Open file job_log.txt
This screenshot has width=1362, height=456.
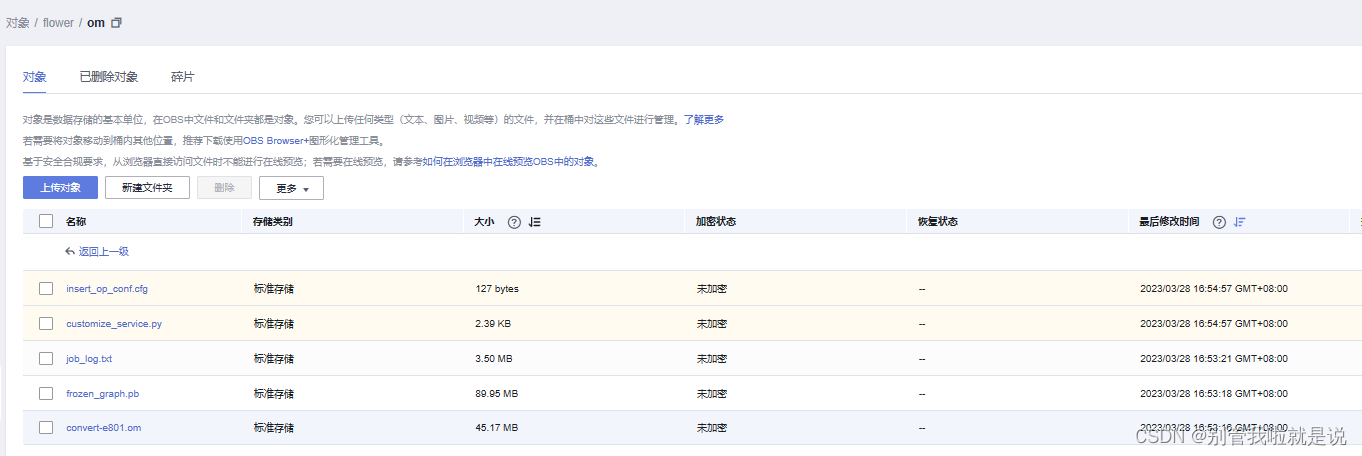pos(89,358)
